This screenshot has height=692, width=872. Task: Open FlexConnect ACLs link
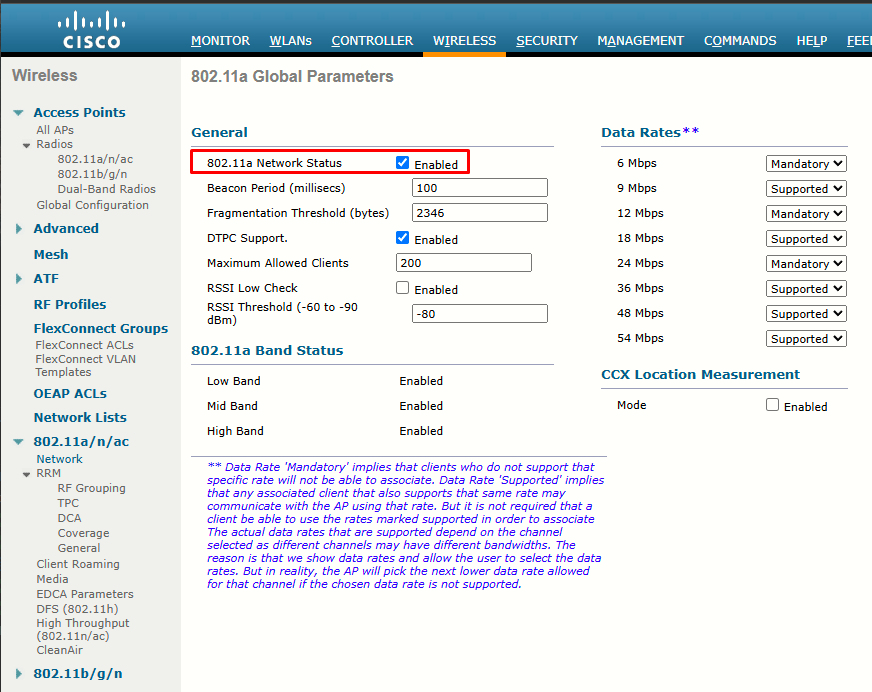[84, 345]
